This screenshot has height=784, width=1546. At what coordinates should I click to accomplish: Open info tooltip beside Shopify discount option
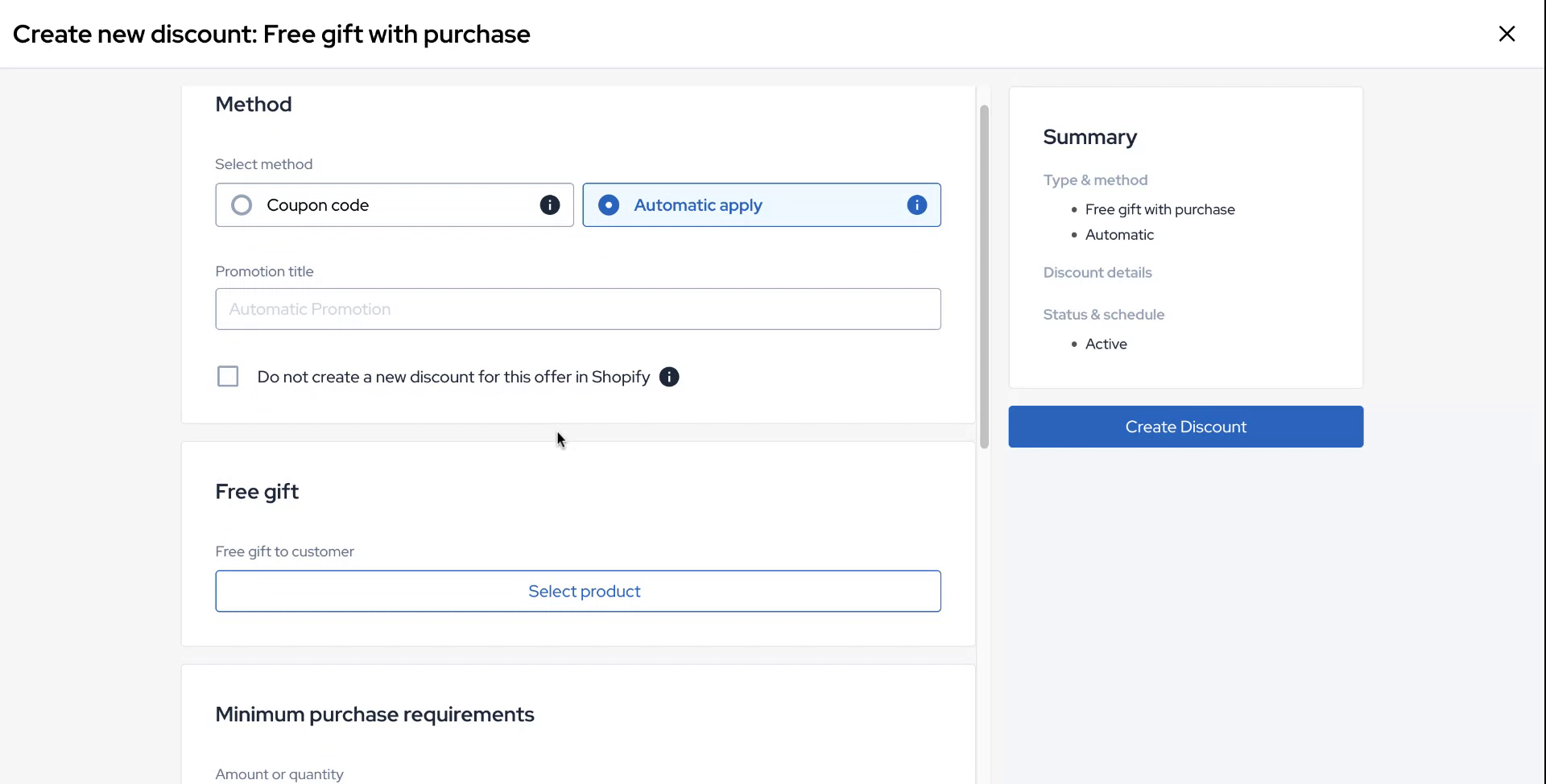pyautogui.click(x=669, y=377)
